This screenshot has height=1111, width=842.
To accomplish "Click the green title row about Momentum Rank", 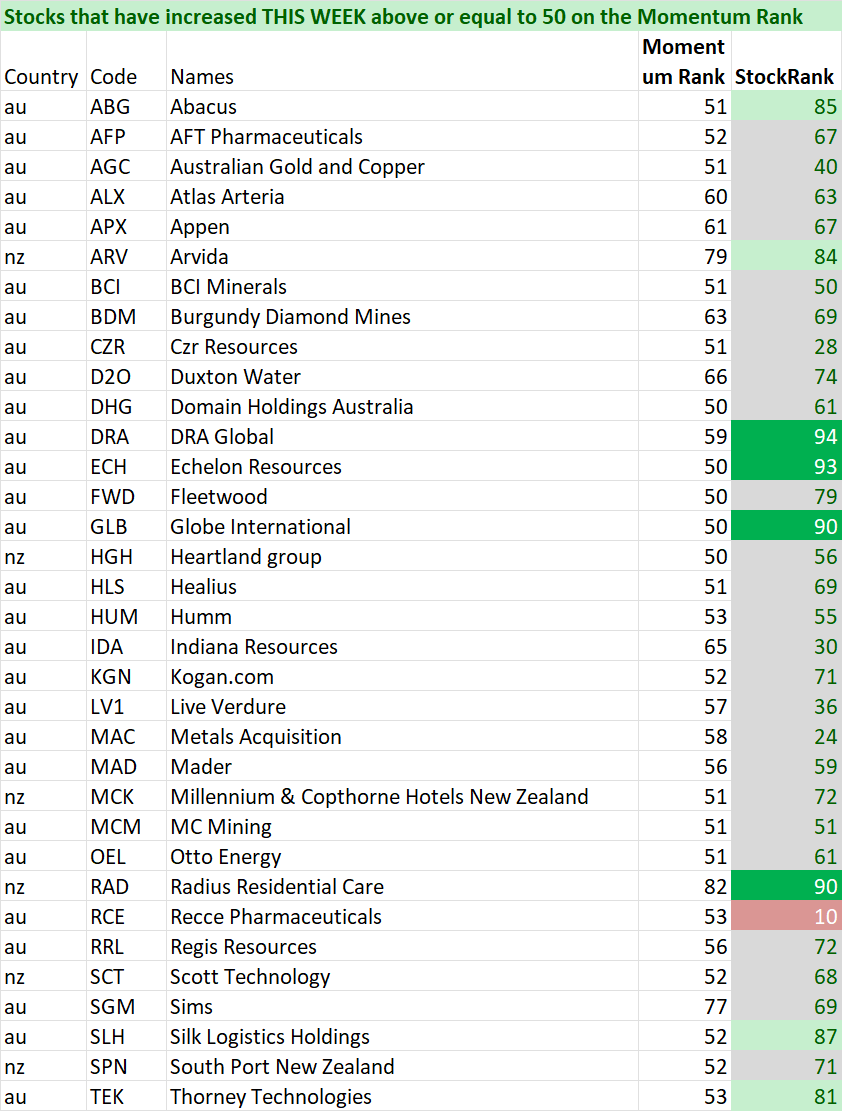I will [x=421, y=16].
